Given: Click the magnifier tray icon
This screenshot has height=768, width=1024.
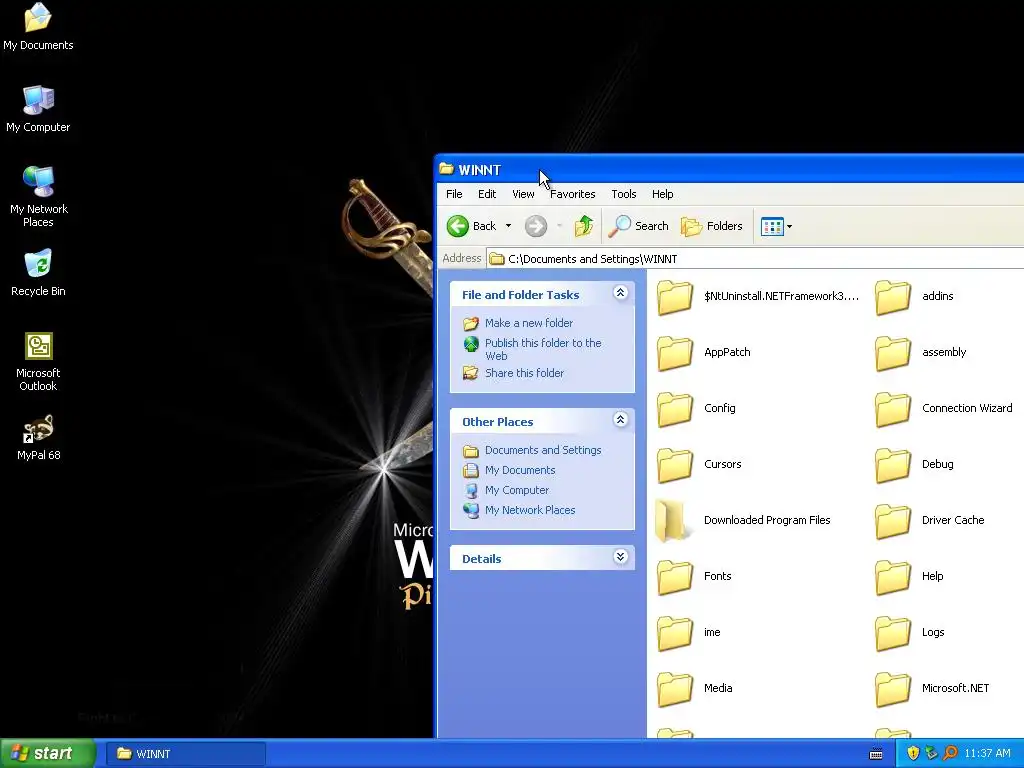Looking at the screenshot, I should point(950,754).
